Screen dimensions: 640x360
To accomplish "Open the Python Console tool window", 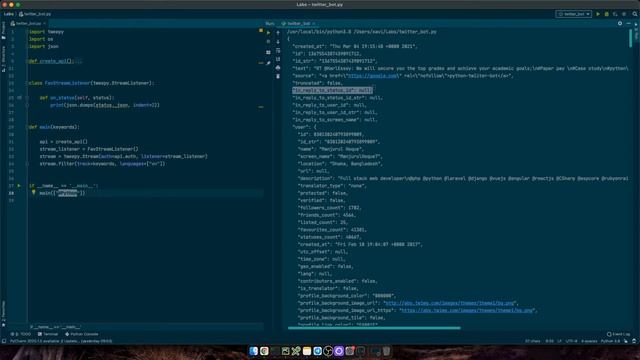I will (x=82, y=334).
